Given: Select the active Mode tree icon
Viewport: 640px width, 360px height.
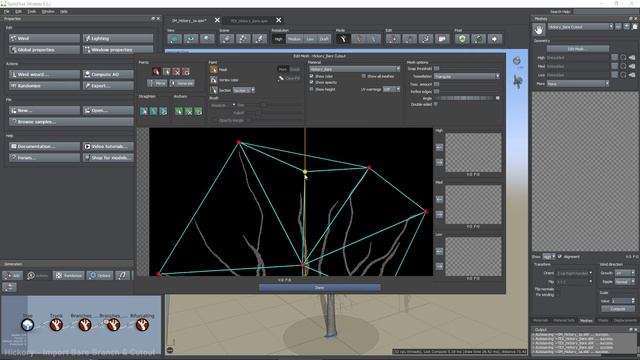Looking at the screenshot, I should click(x=343, y=39).
